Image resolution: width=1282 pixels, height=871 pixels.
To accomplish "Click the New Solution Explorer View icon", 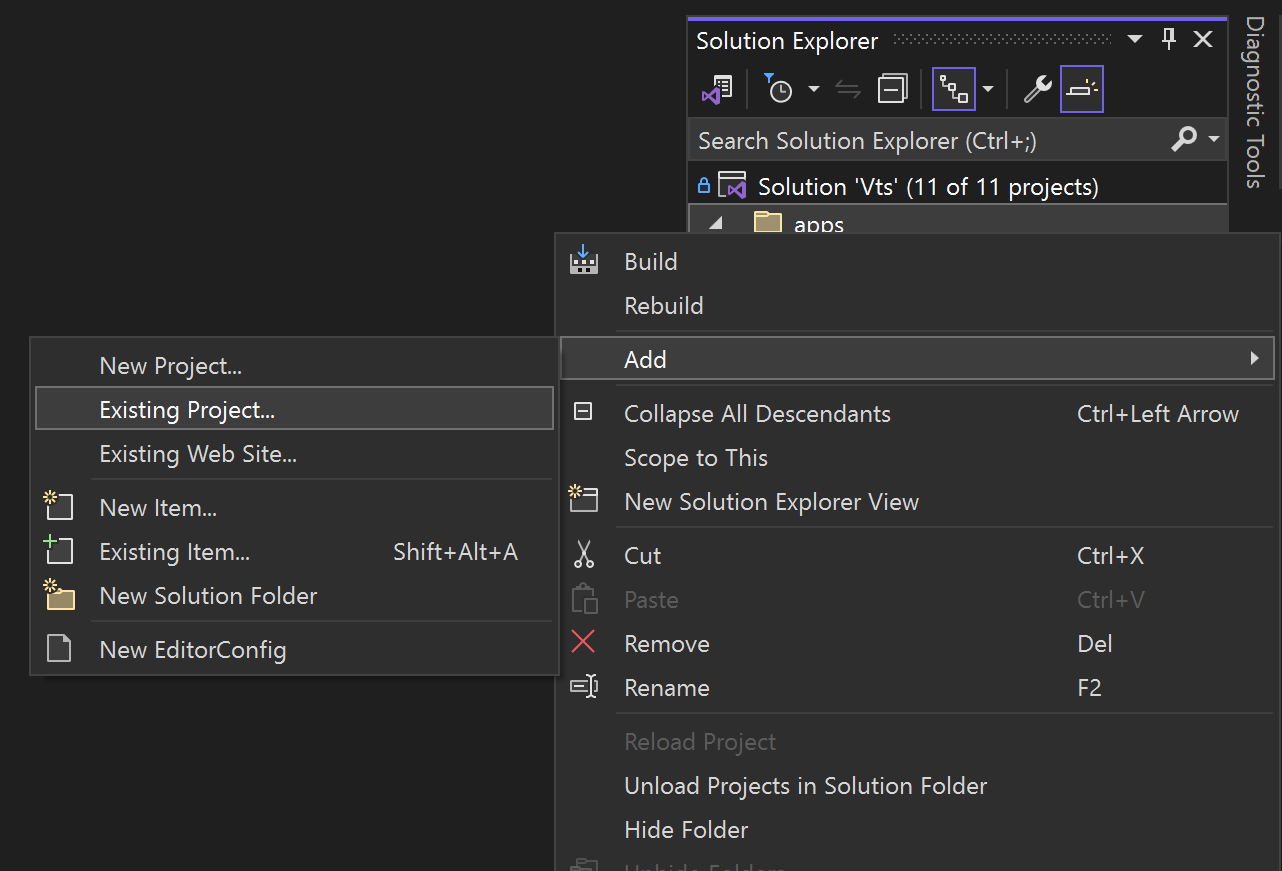I will pos(583,499).
